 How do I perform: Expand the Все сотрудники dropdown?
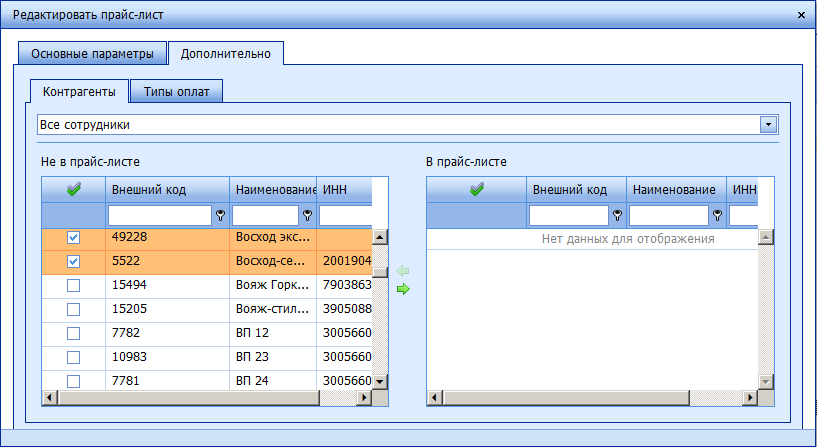(x=768, y=125)
